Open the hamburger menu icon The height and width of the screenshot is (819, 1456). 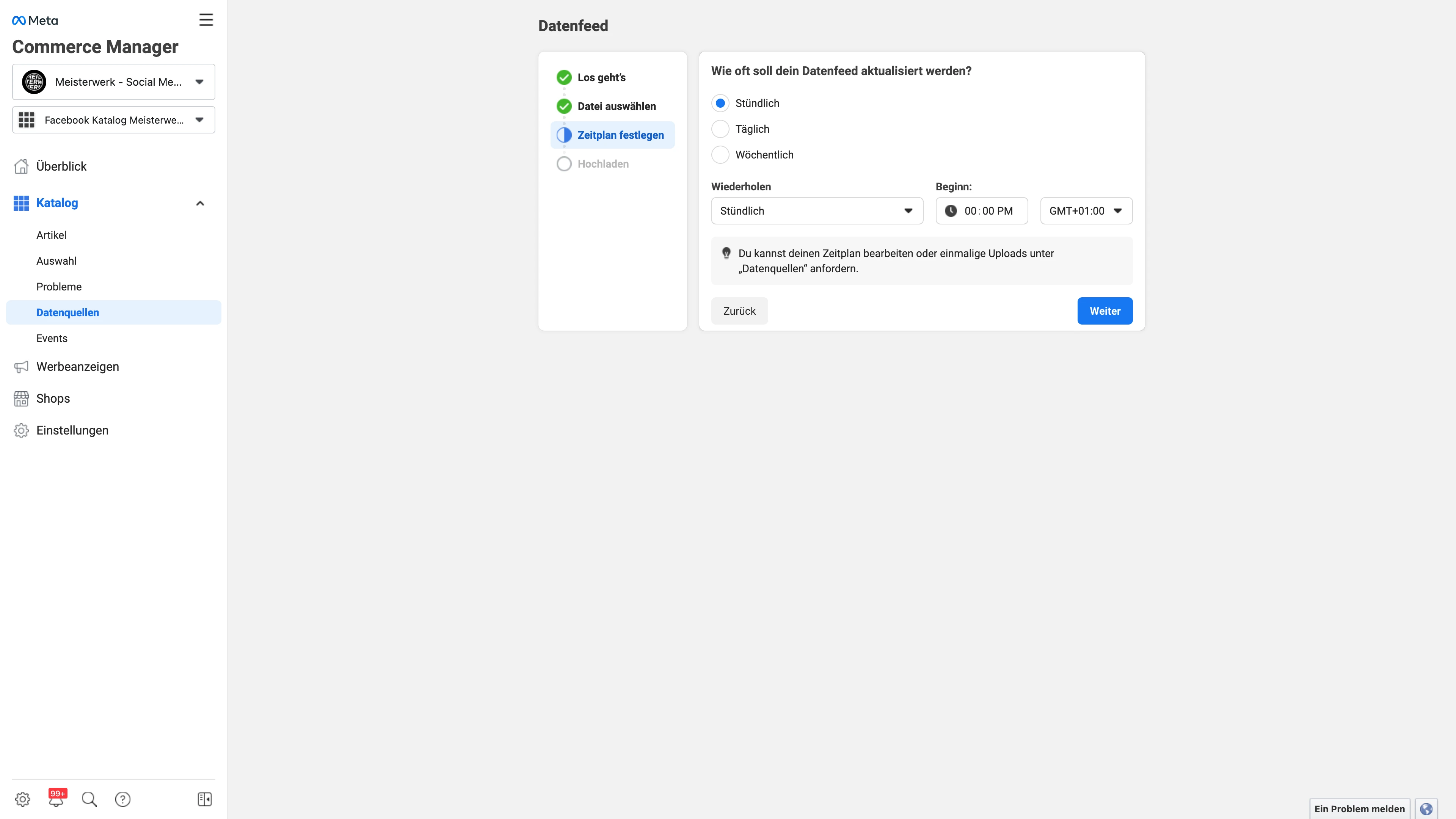click(206, 20)
